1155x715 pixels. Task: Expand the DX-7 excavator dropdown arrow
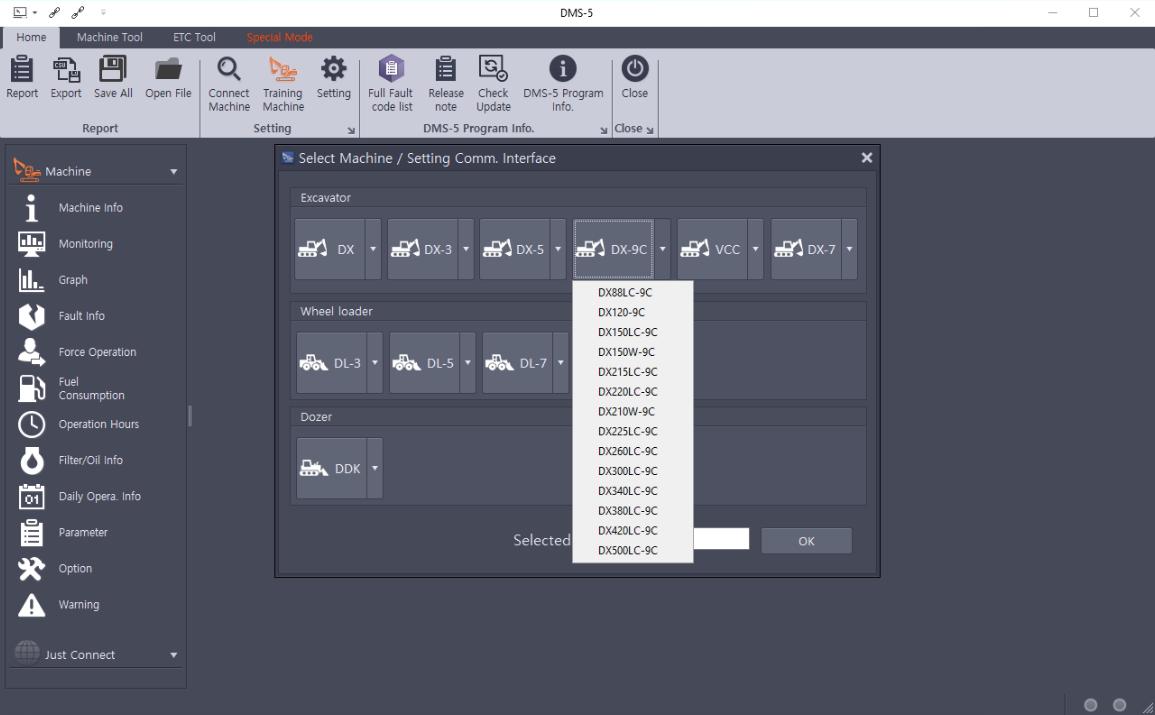[849, 249]
